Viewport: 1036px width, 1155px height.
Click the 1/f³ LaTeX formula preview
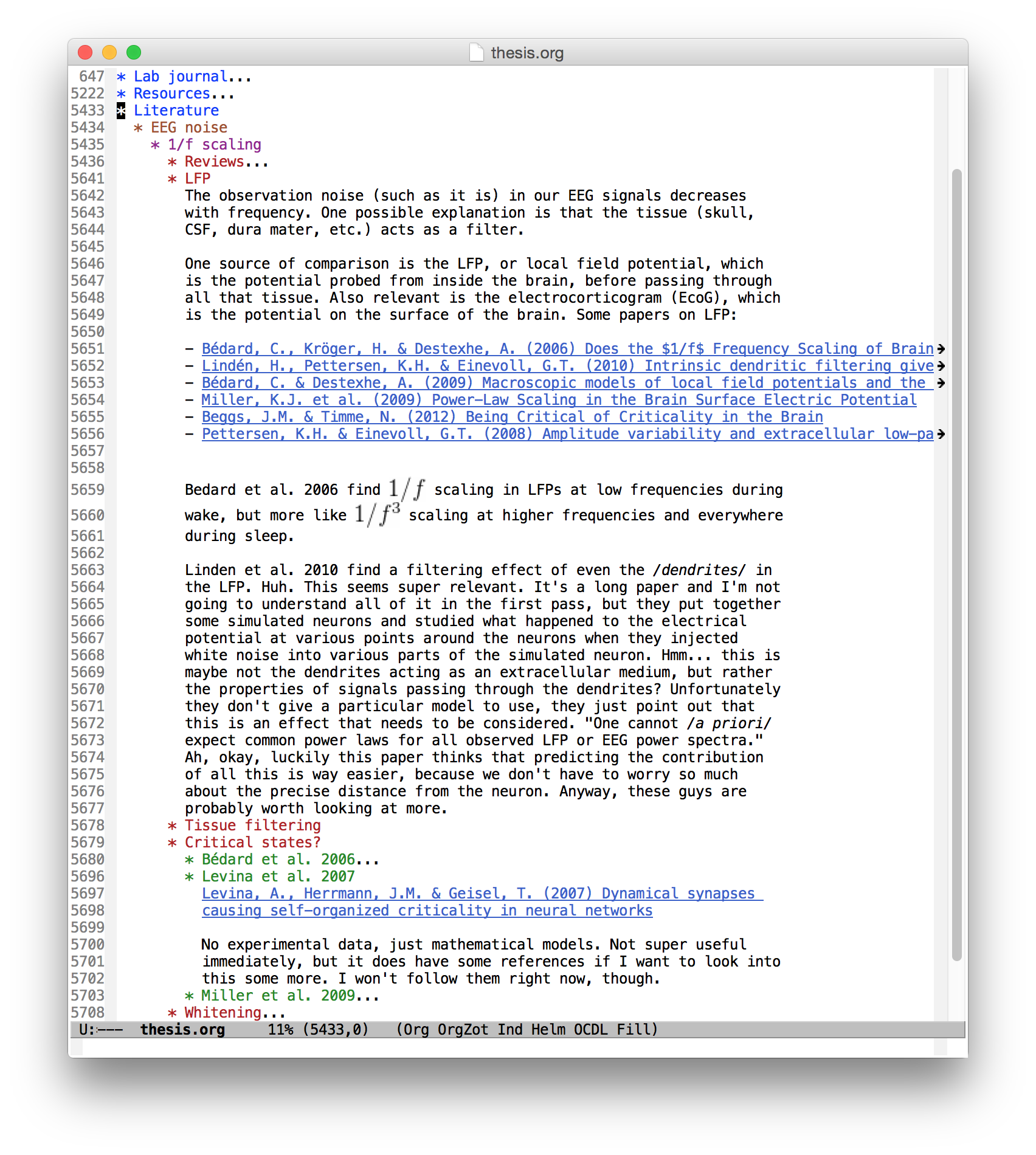[377, 514]
